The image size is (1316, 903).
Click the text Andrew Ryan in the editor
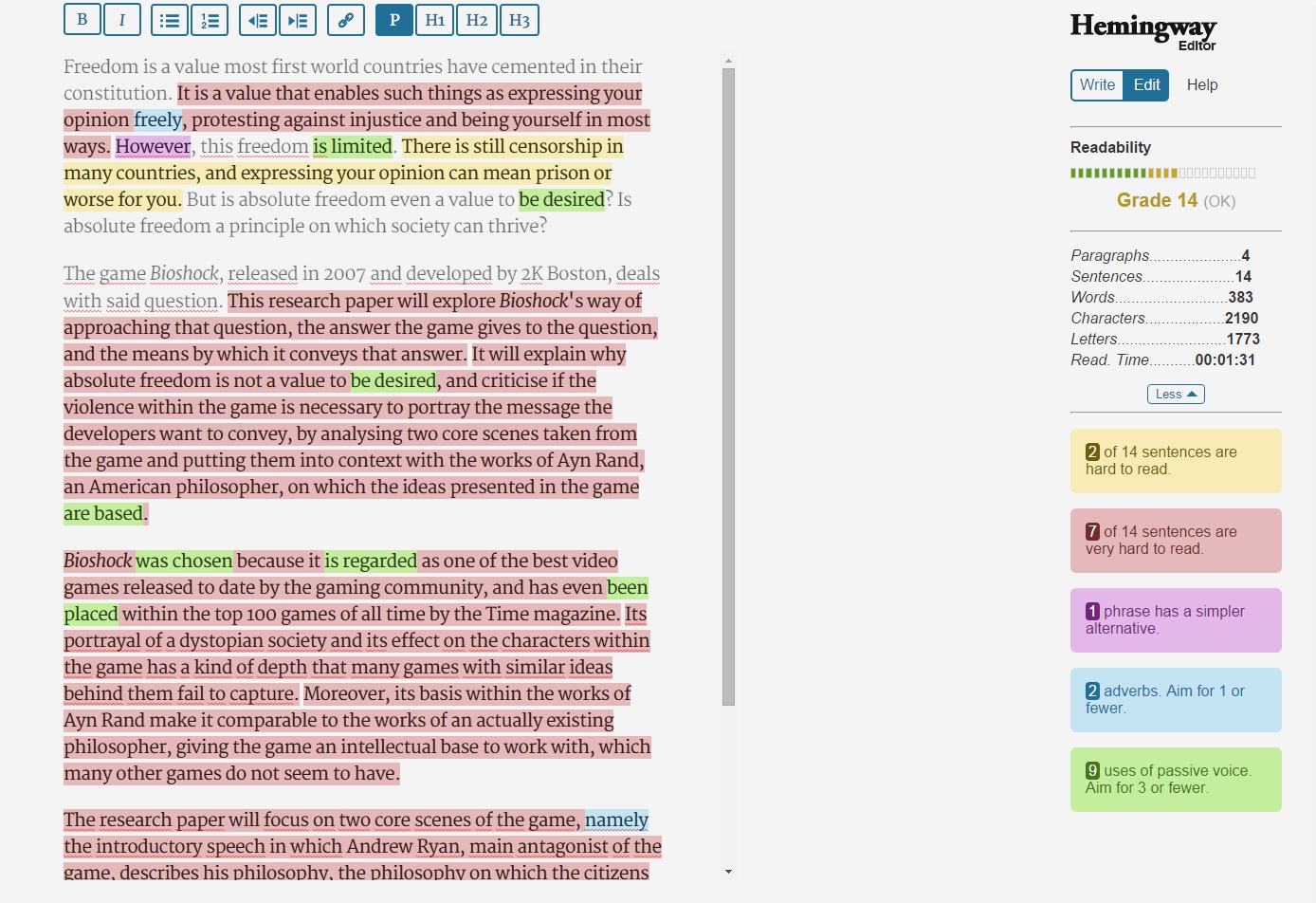405,846
